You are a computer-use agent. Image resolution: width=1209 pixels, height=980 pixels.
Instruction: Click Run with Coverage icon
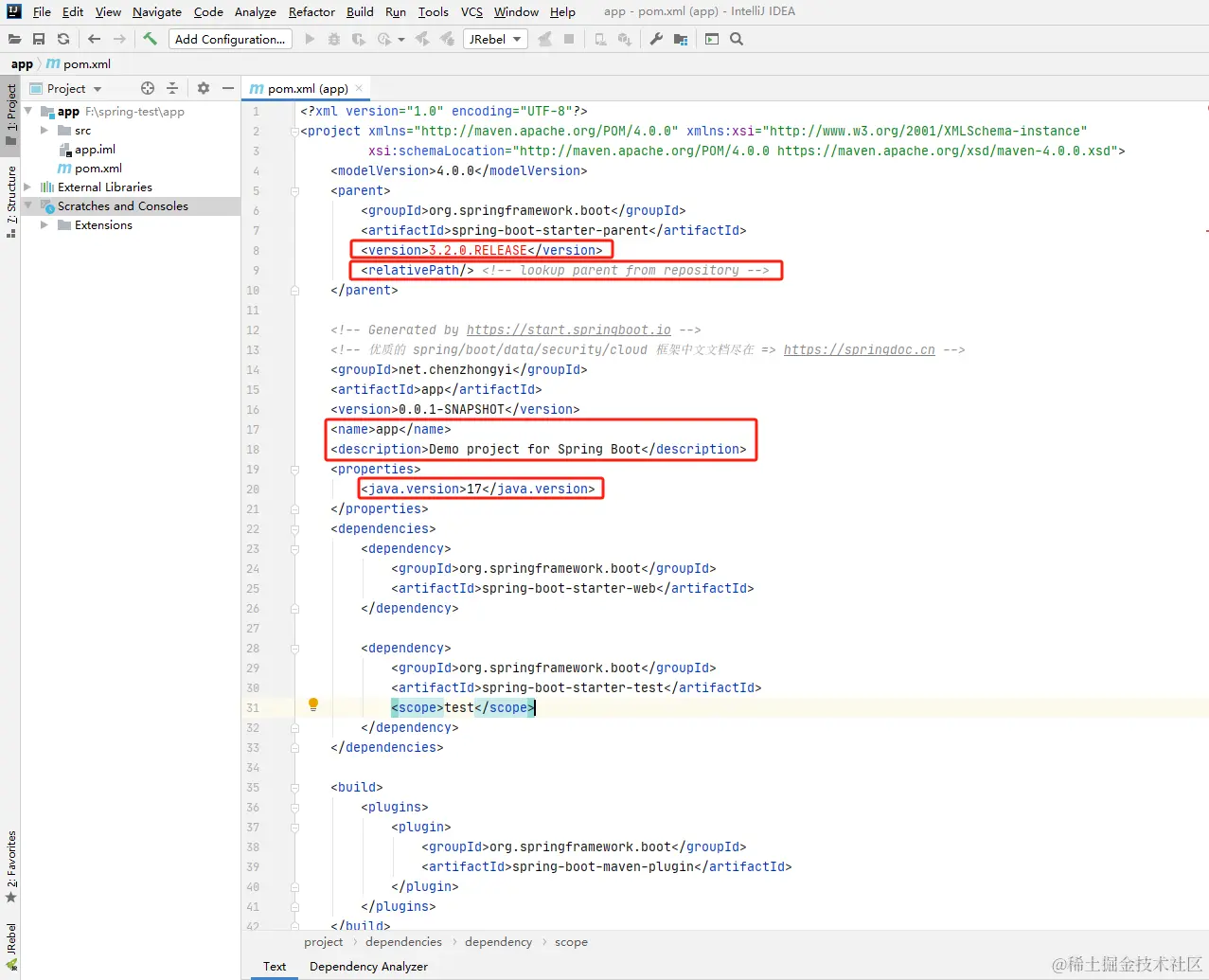click(358, 39)
